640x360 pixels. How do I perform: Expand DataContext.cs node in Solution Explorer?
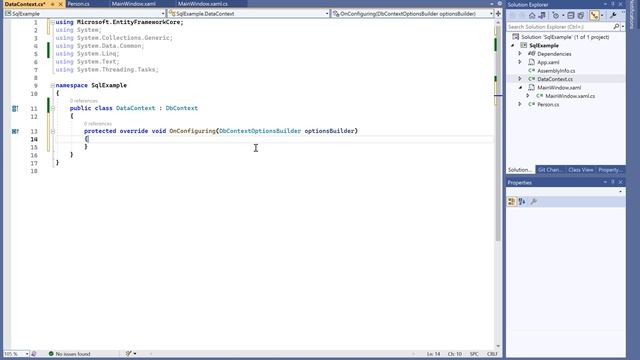pyautogui.click(x=520, y=79)
